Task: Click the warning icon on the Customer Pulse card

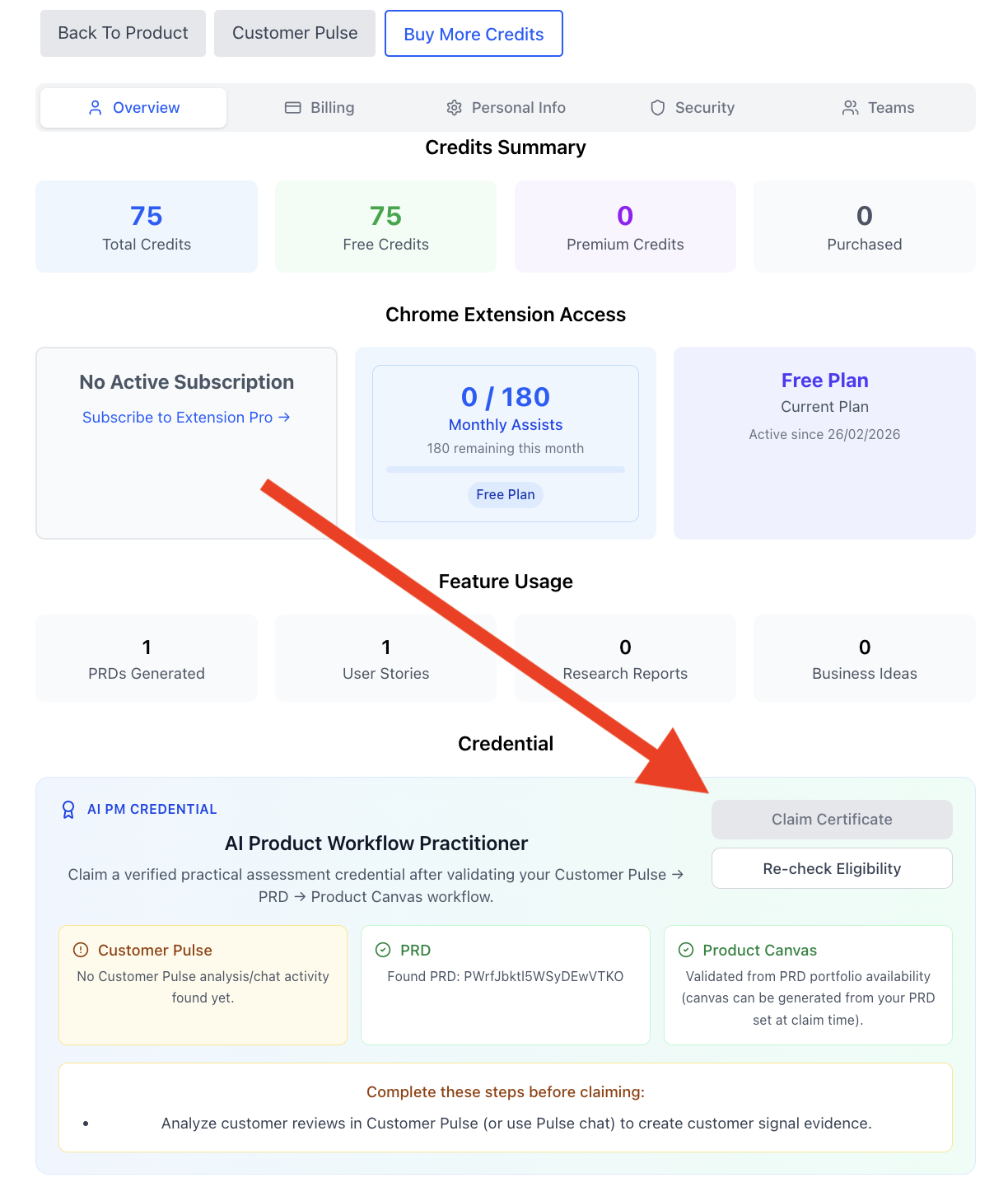Action: [x=80, y=950]
